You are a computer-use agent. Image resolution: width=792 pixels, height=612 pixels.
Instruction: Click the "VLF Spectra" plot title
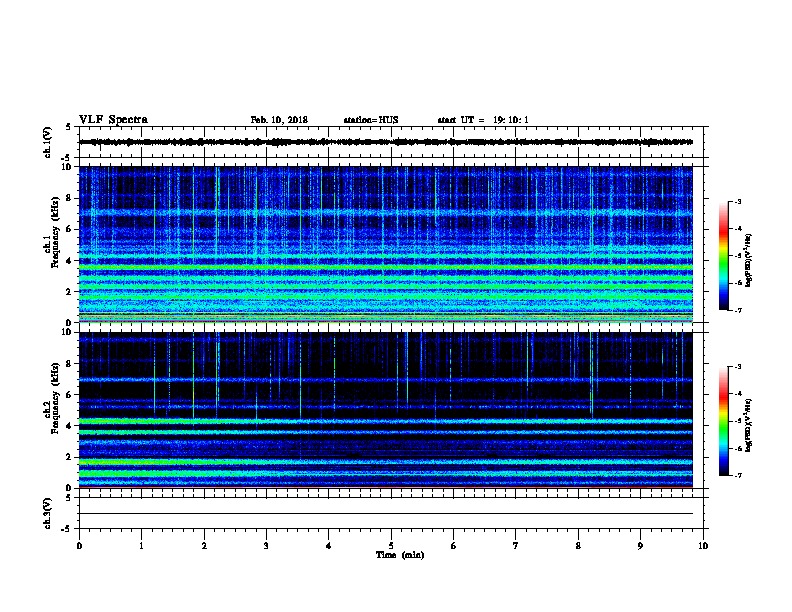point(113,120)
